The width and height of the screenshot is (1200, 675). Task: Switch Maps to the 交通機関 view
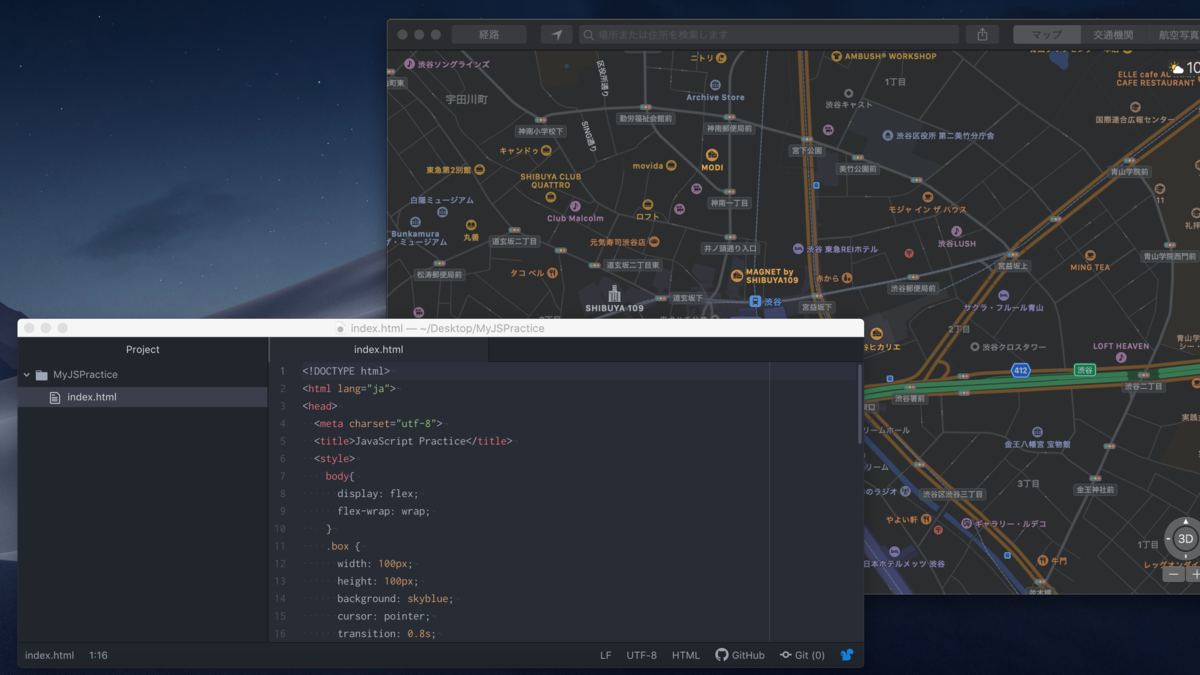tap(1113, 34)
